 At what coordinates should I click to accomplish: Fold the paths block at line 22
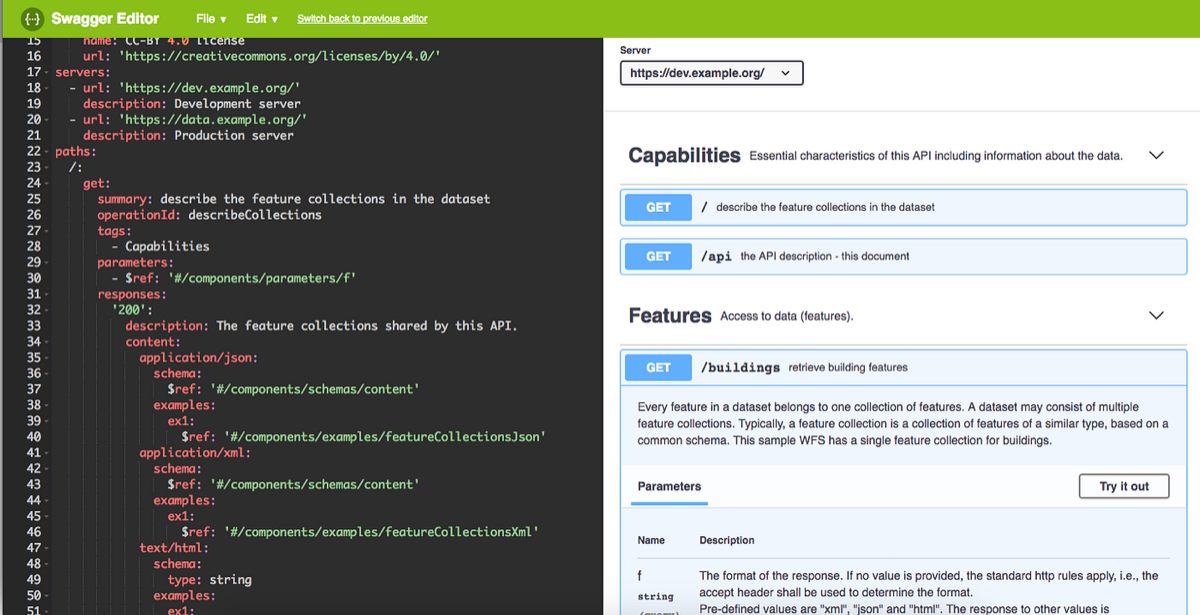48,152
